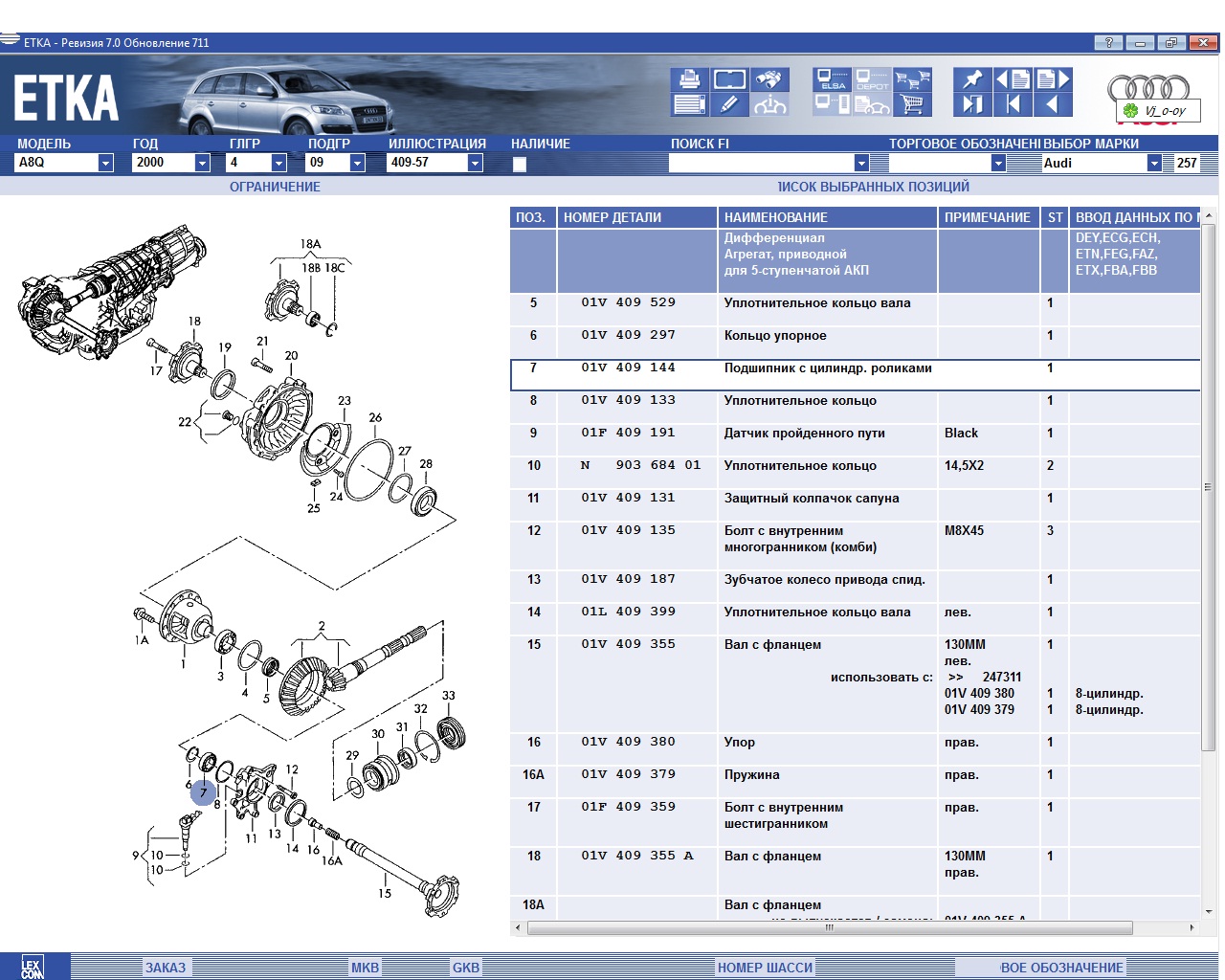Screen dimensions: 1225x980
Task: Open the ИЛЛЮСТРАЦИЯ dropdown showing 409-57
Action: (475, 163)
